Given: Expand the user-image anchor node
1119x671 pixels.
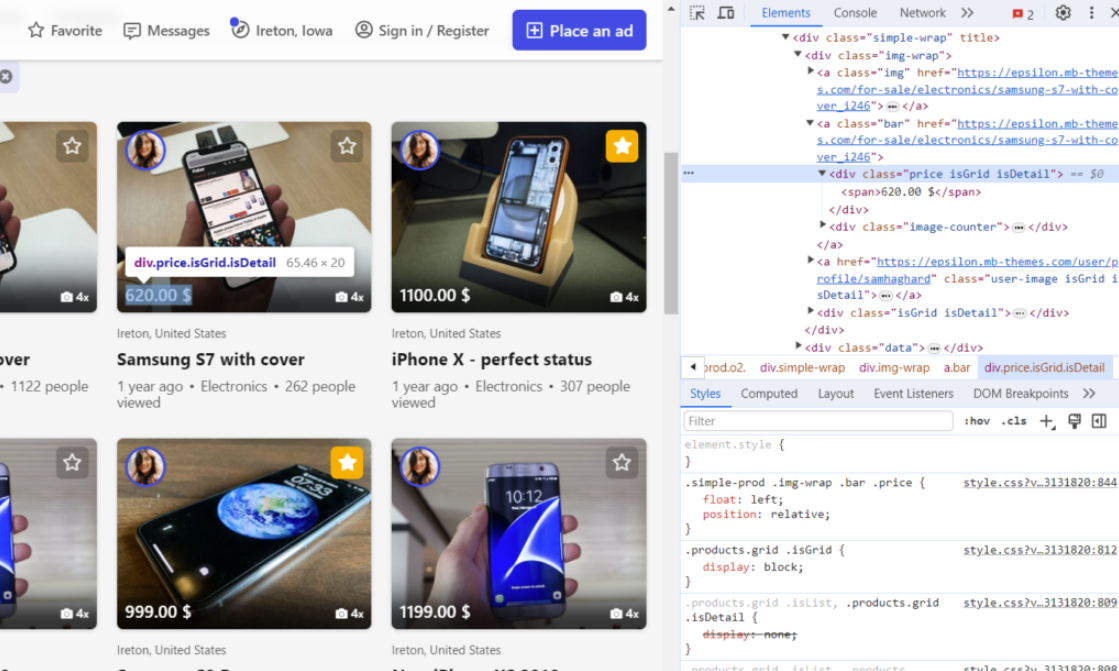Looking at the screenshot, I should click(x=810, y=261).
